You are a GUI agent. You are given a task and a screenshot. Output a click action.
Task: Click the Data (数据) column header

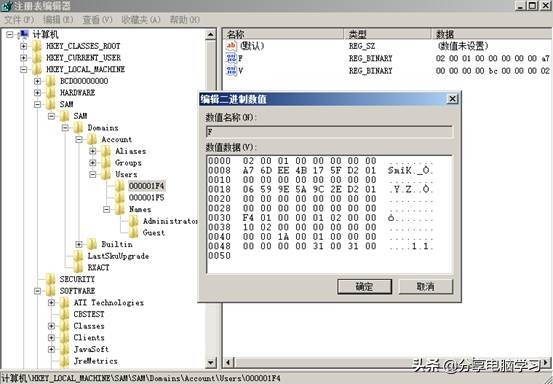(492, 34)
